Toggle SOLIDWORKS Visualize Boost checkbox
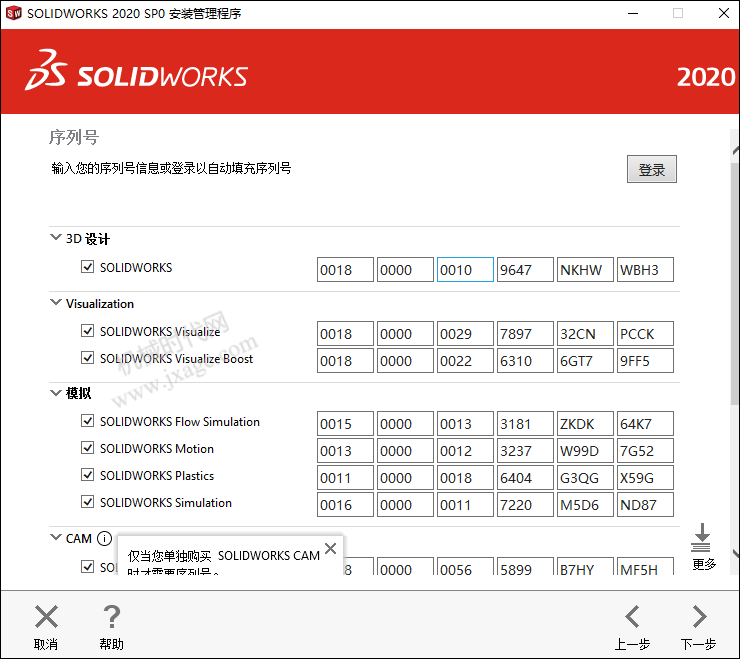Image resolution: width=740 pixels, height=659 pixels. [x=87, y=358]
